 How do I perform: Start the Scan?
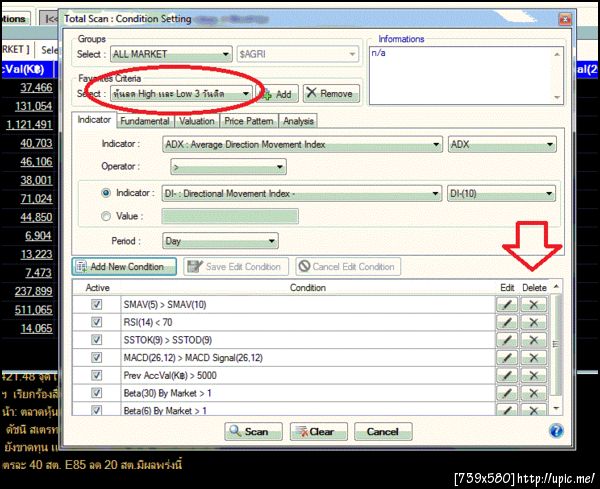coord(253,431)
